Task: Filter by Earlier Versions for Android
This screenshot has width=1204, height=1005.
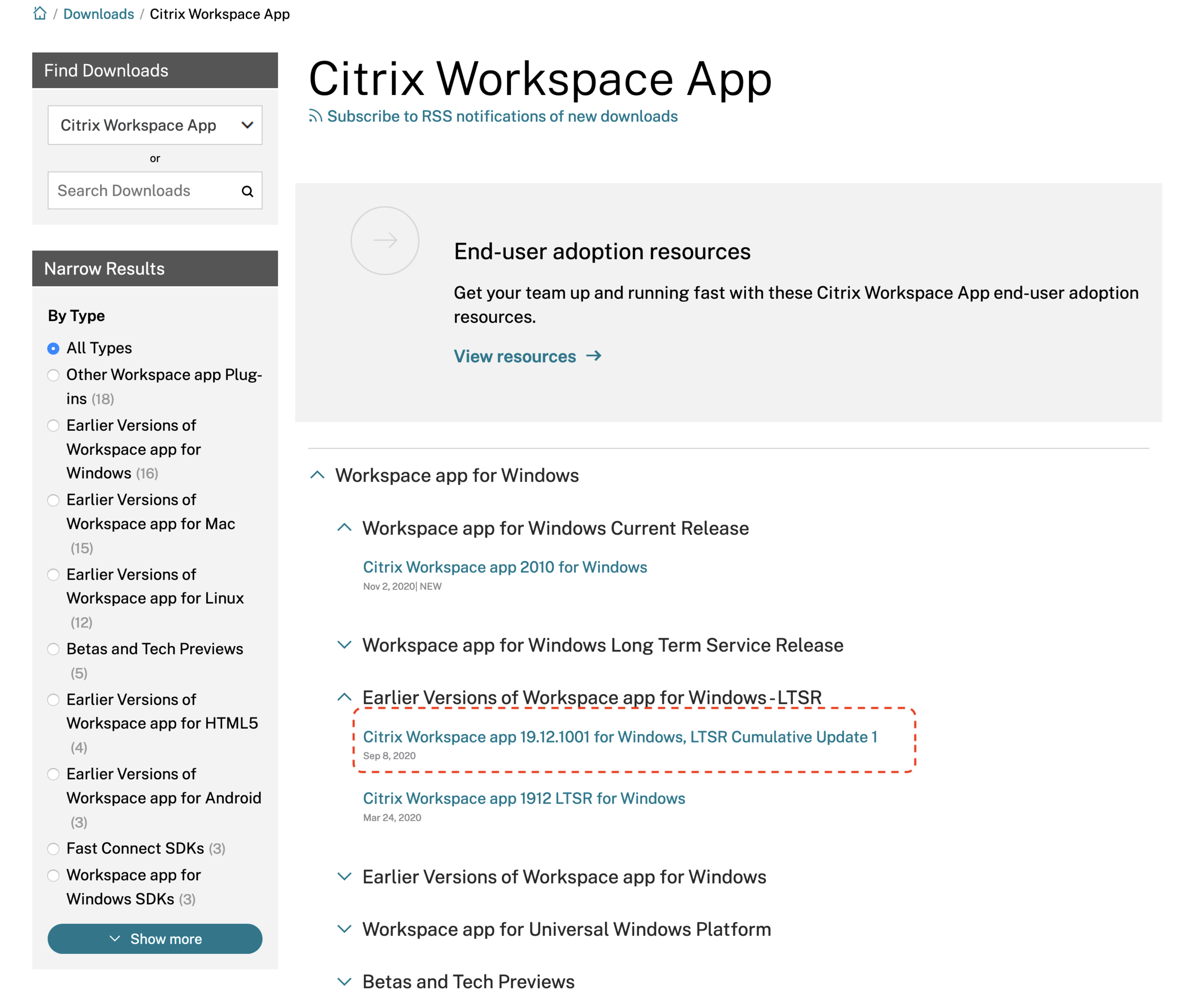Action: coord(53,774)
